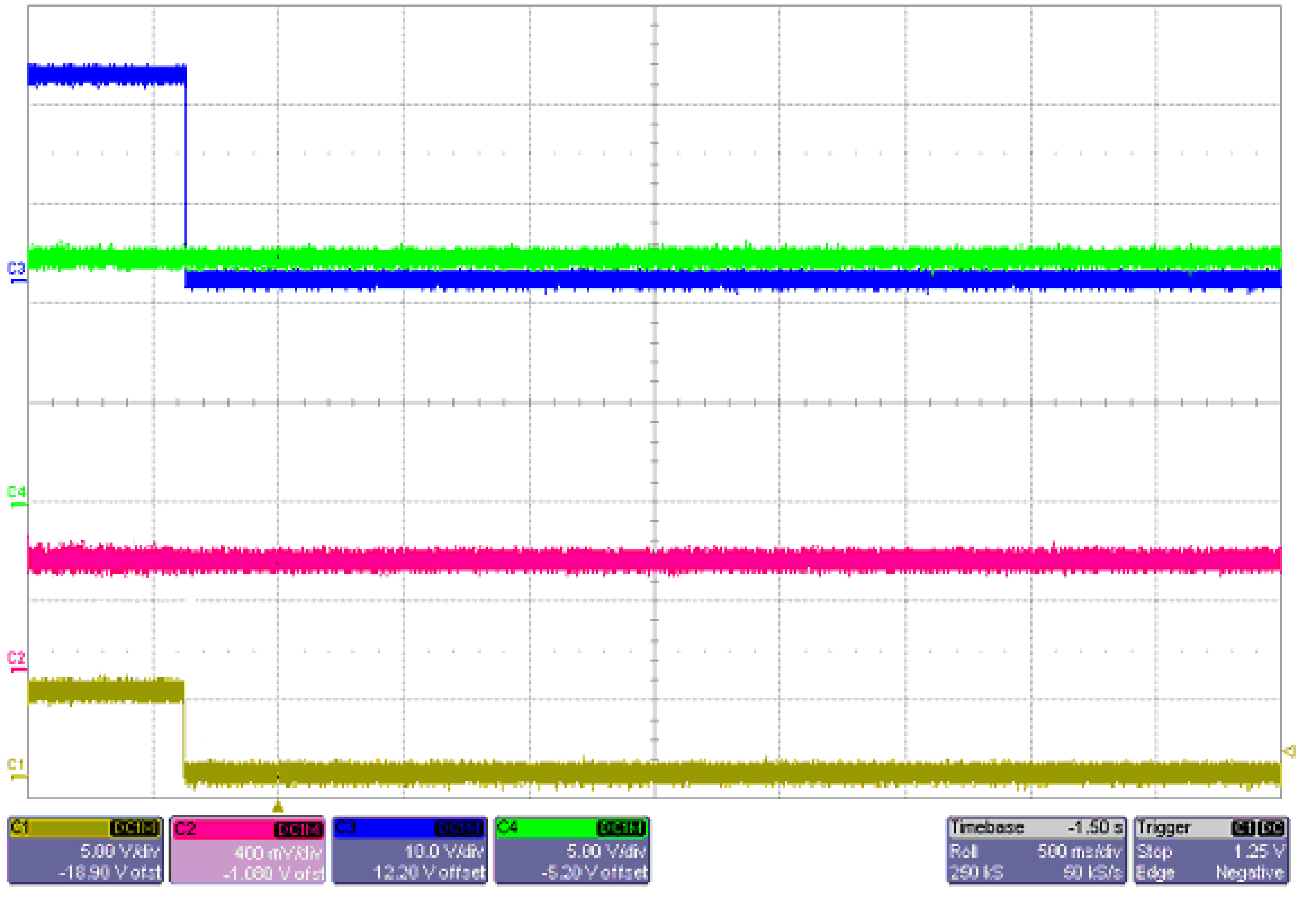Open the Timebase descriptor box
The width and height of the screenshot is (1316, 916).
pos(1036,851)
